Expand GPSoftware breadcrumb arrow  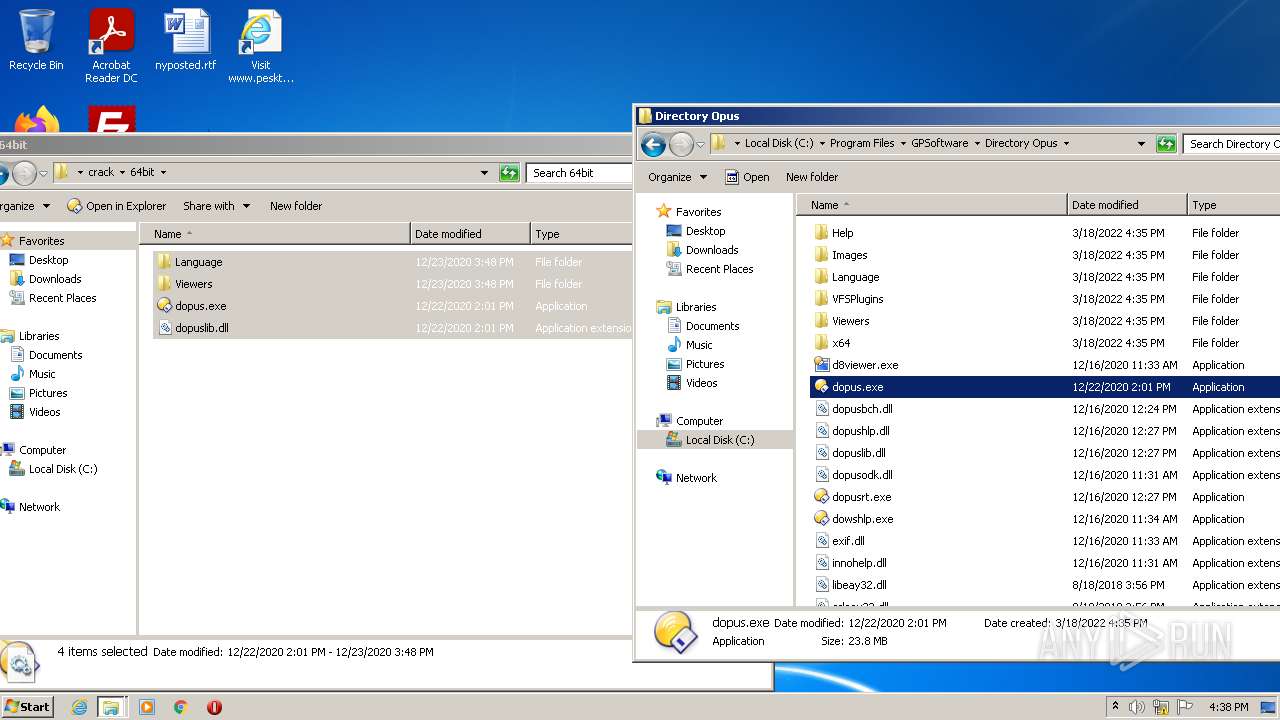pos(977,144)
